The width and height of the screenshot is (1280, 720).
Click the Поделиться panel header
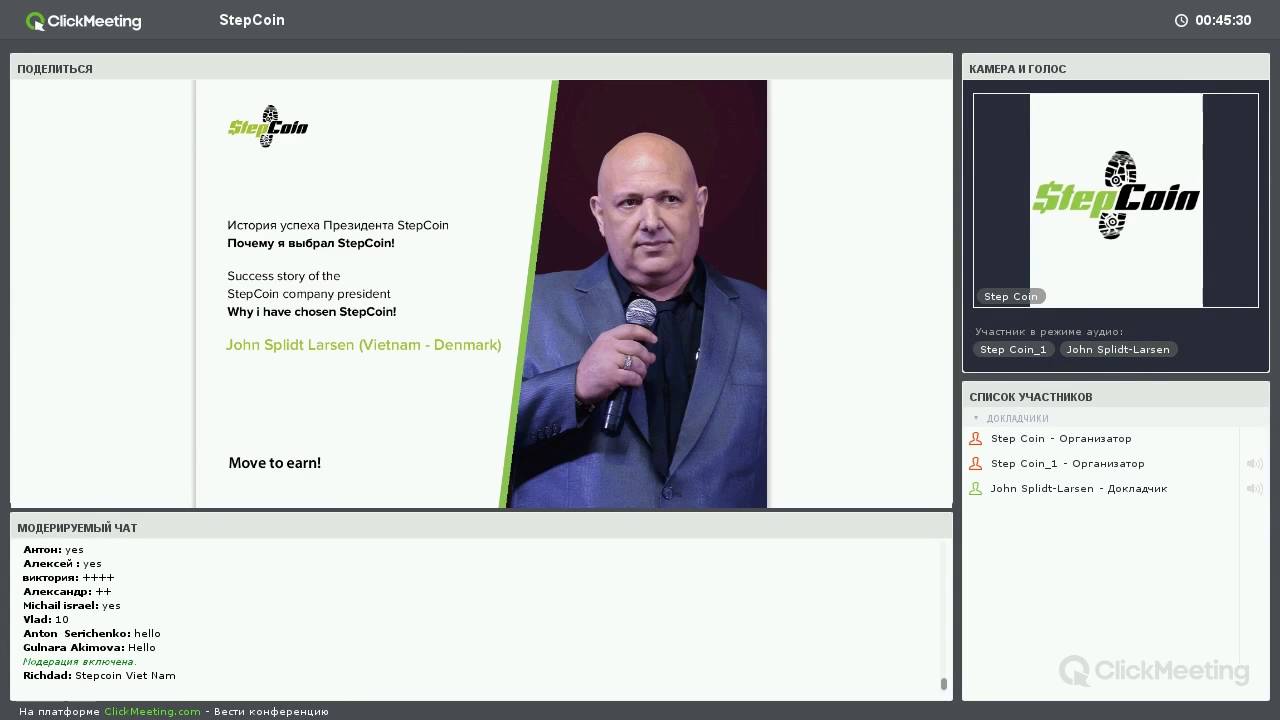(x=481, y=68)
